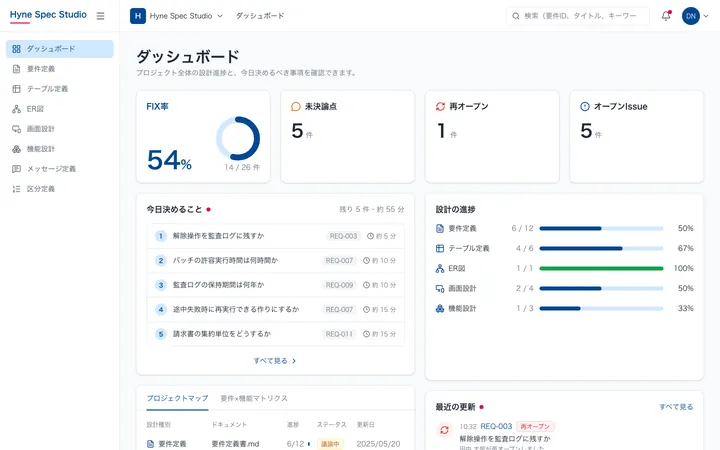Click the REQ-009 tag

coord(339,285)
